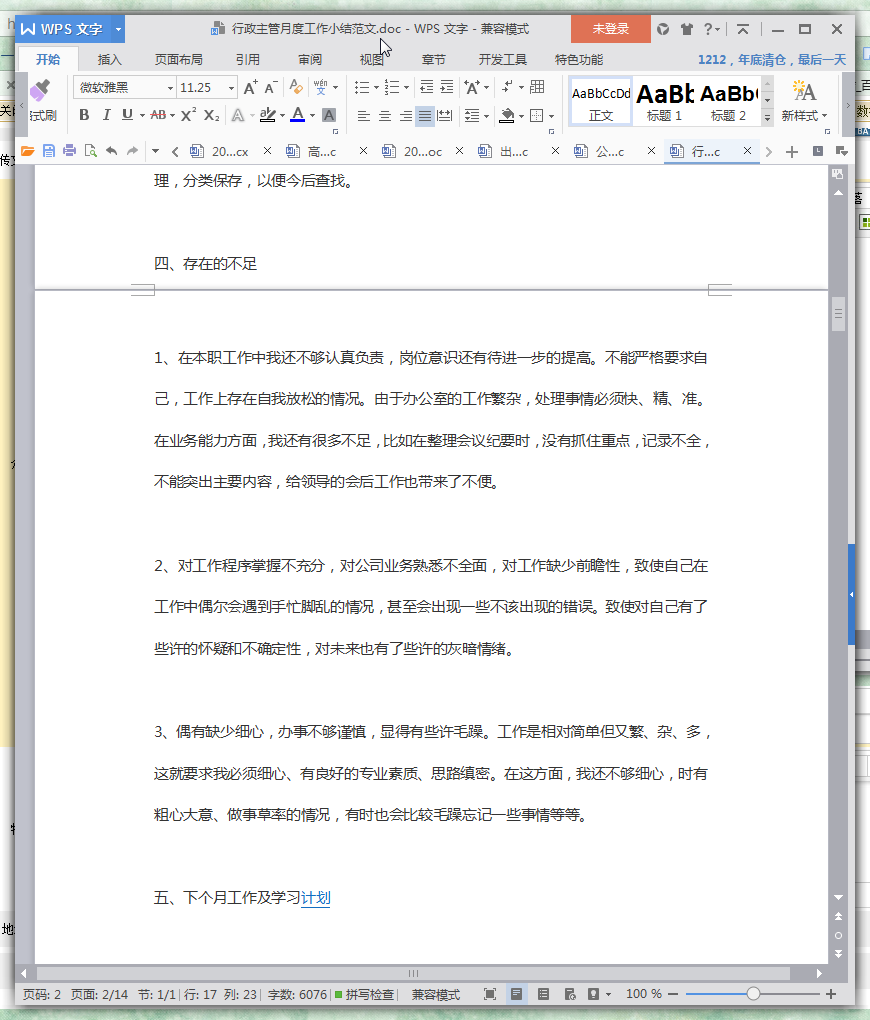Expand quick access toolbar customize arrow
The width and height of the screenshot is (870, 1020).
pos(155,152)
